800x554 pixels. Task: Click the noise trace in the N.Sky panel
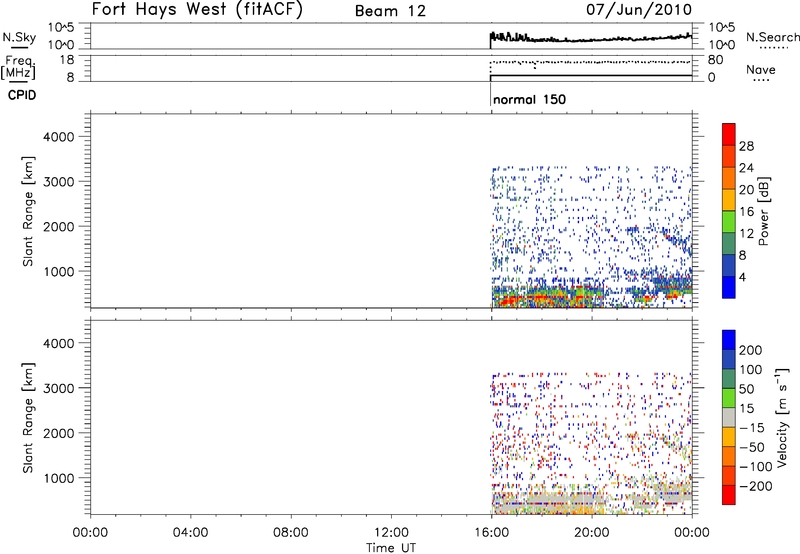591,38
